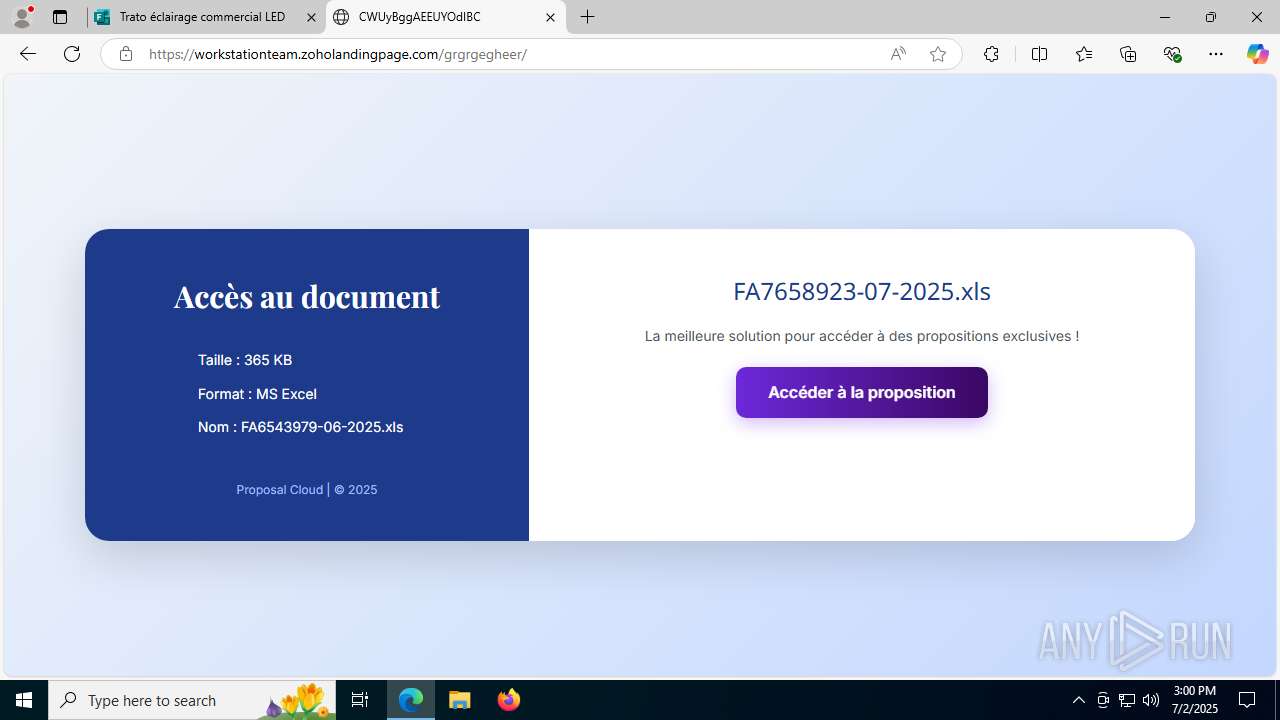
Task: Open the notification center
Action: [x=1247, y=700]
